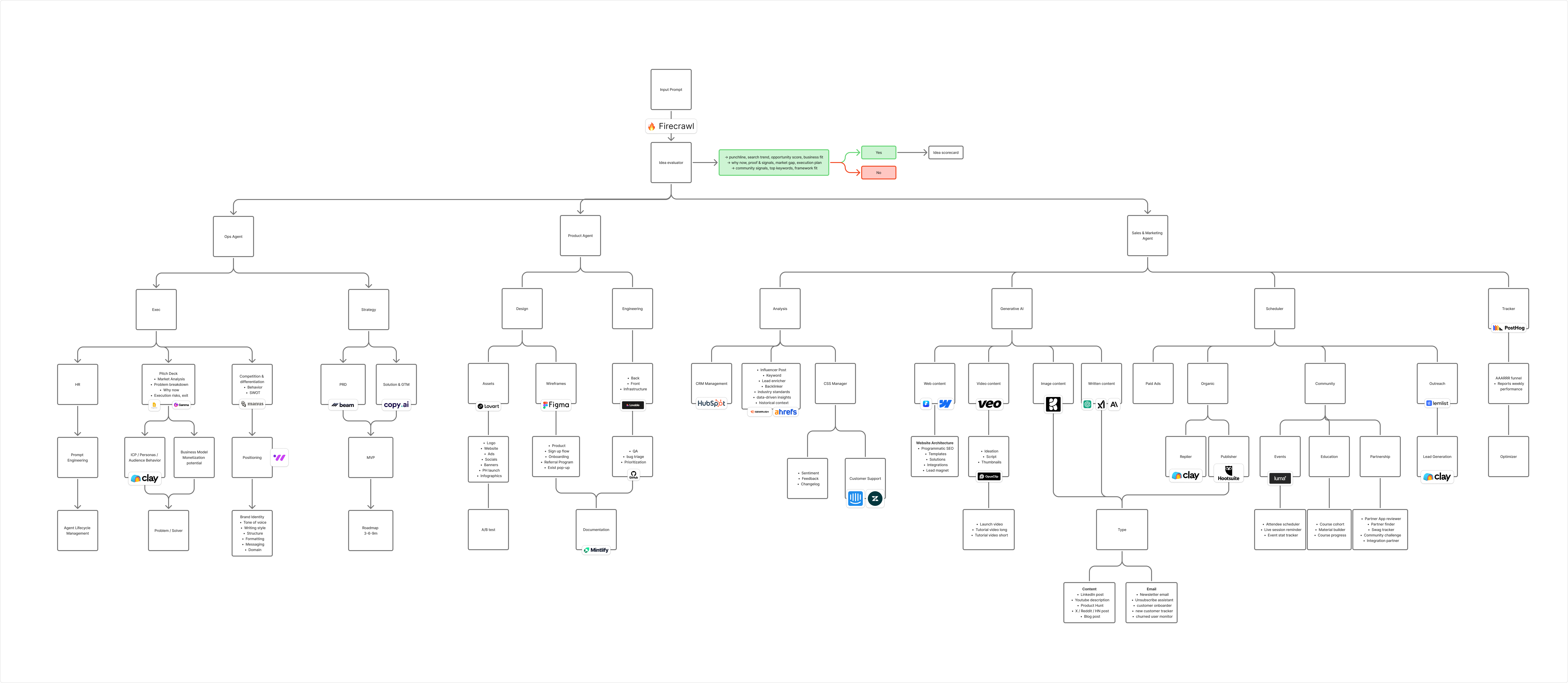The height and width of the screenshot is (683, 1568).
Task: Select the Optimizer node
Action: [x=1508, y=457]
